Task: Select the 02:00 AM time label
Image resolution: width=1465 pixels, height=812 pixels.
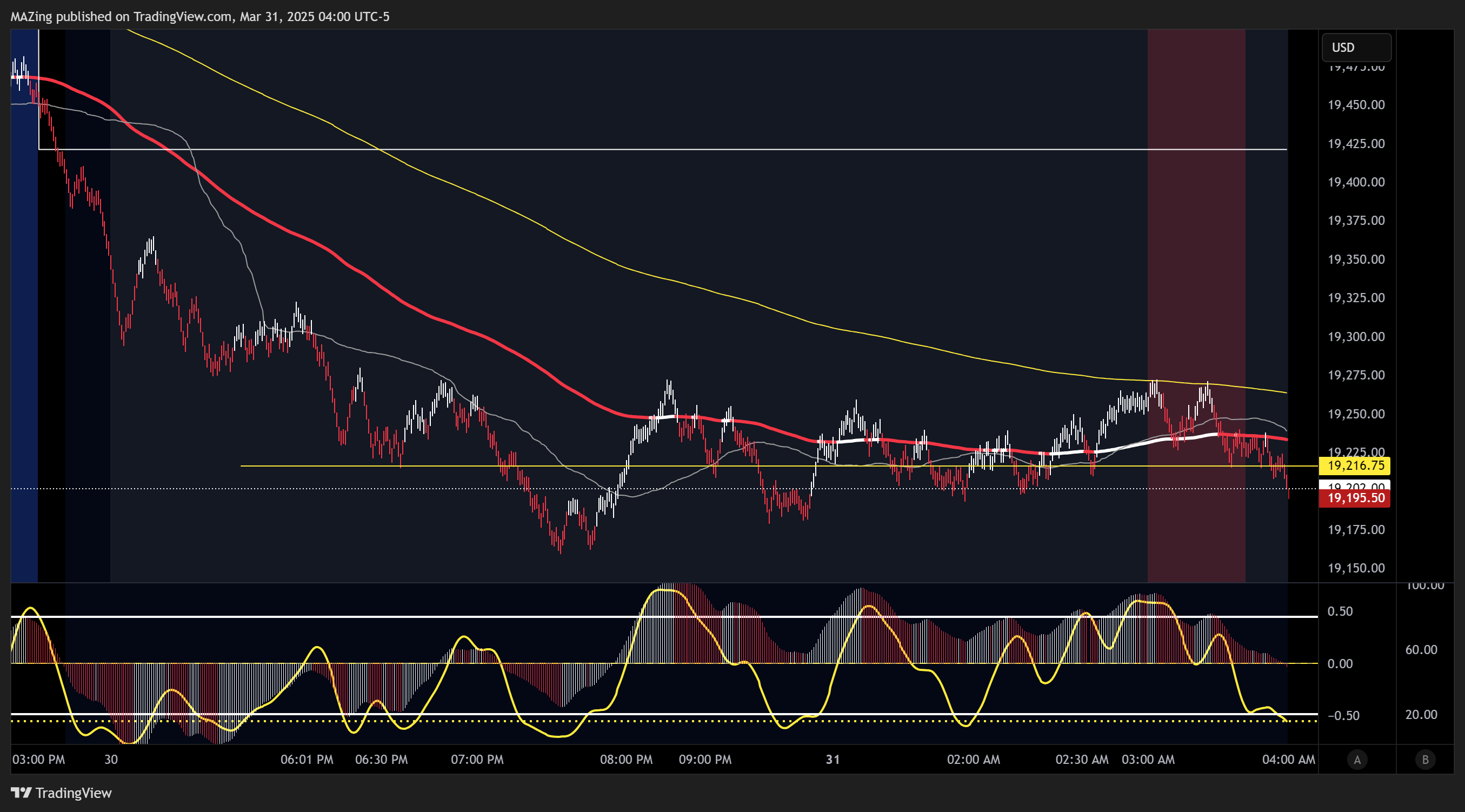Action: pyautogui.click(x=974, y=760)
